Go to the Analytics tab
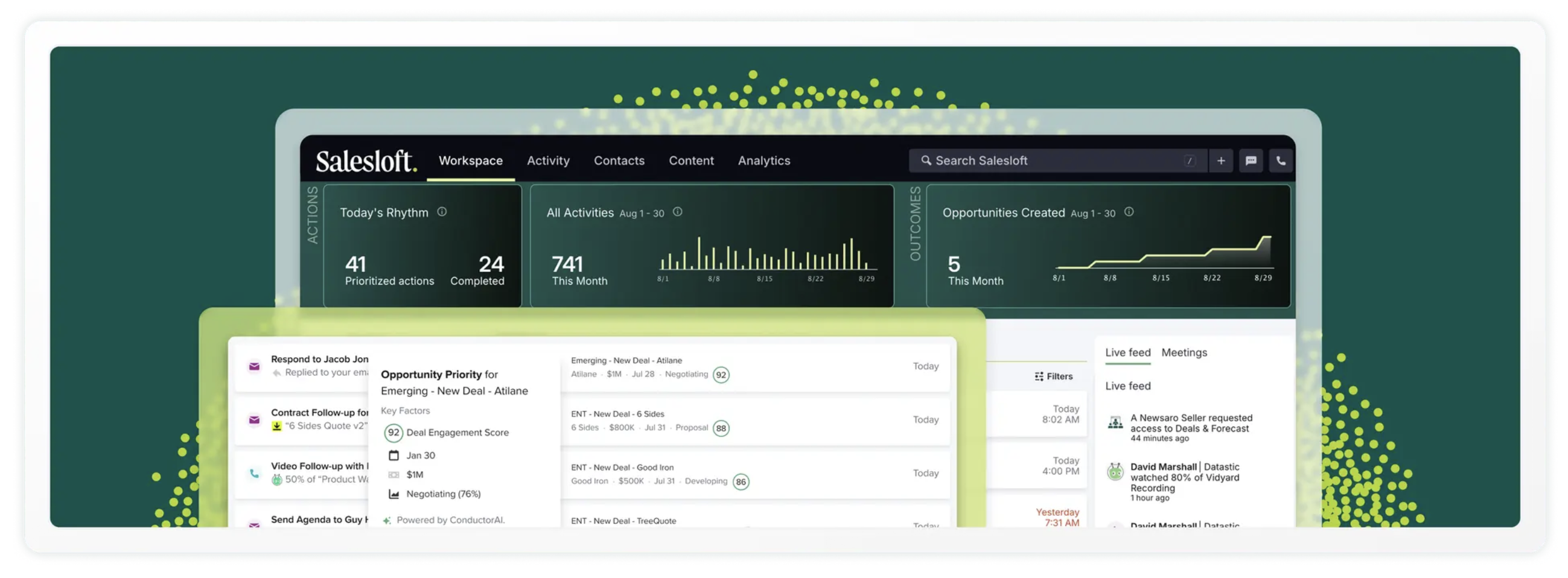 pos(763,160)
